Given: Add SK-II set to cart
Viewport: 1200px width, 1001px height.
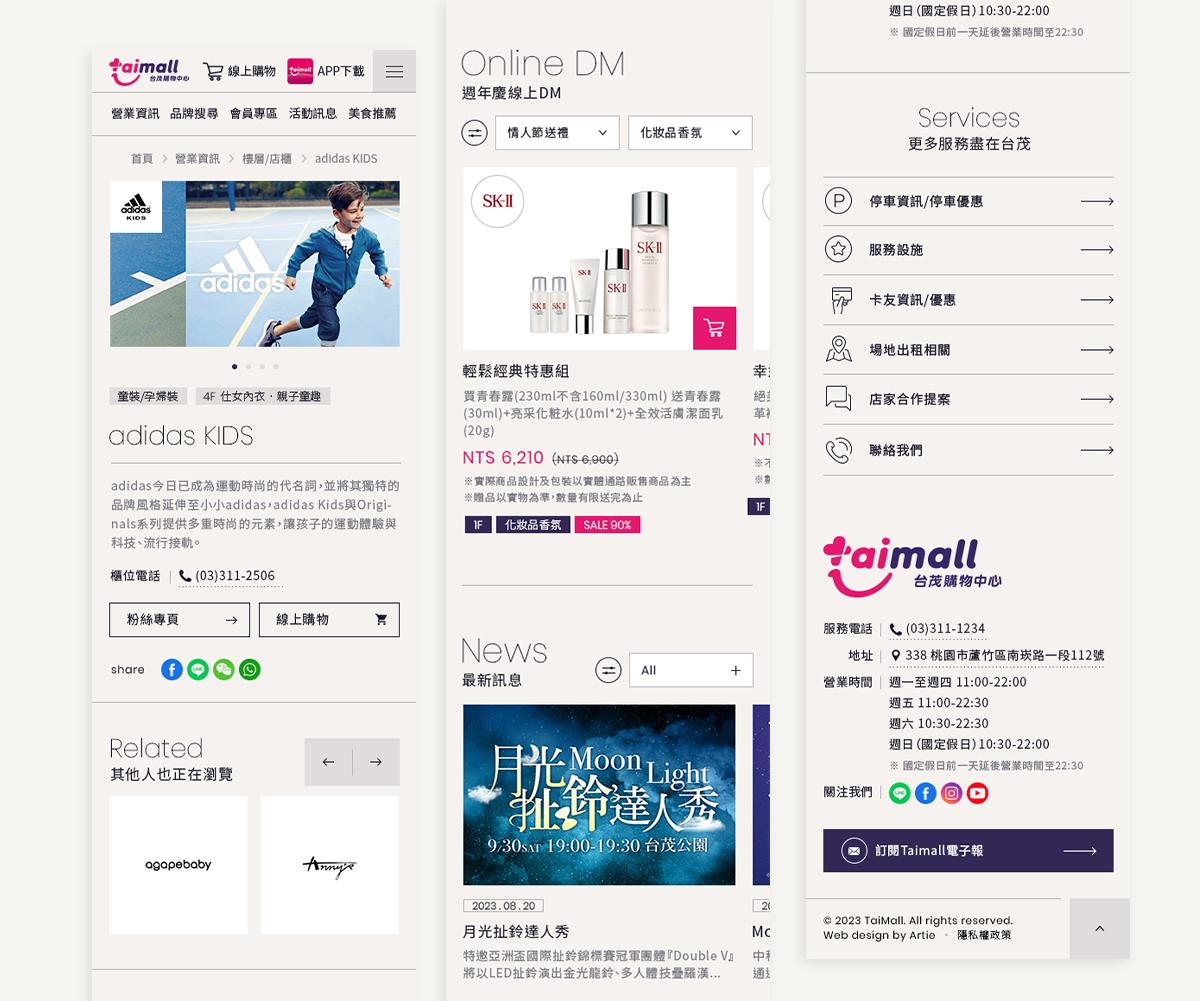Looking at the screenshot, I should [714, 328].
